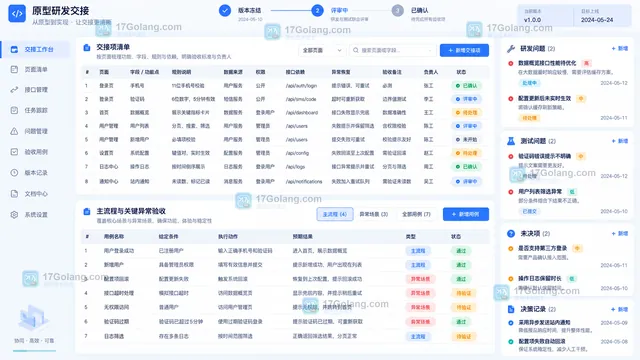Click the 交接项清单 panel header icon
640x360 pixels.
87,48
